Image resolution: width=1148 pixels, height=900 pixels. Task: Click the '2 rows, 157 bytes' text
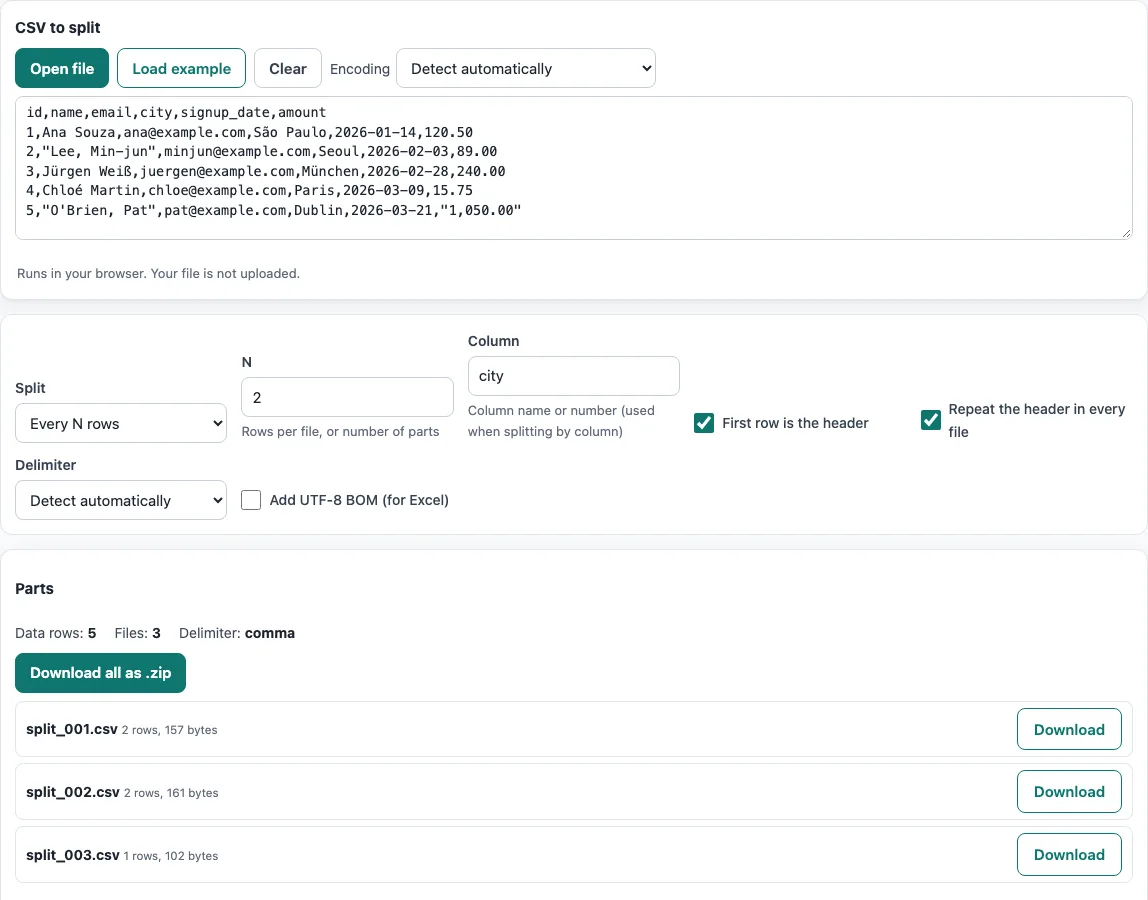point(170,730)
